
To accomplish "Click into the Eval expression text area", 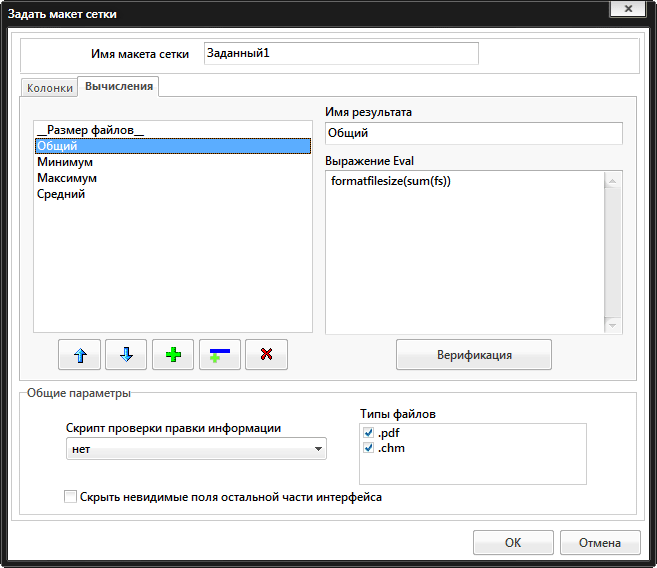I will tap(465, 252).
